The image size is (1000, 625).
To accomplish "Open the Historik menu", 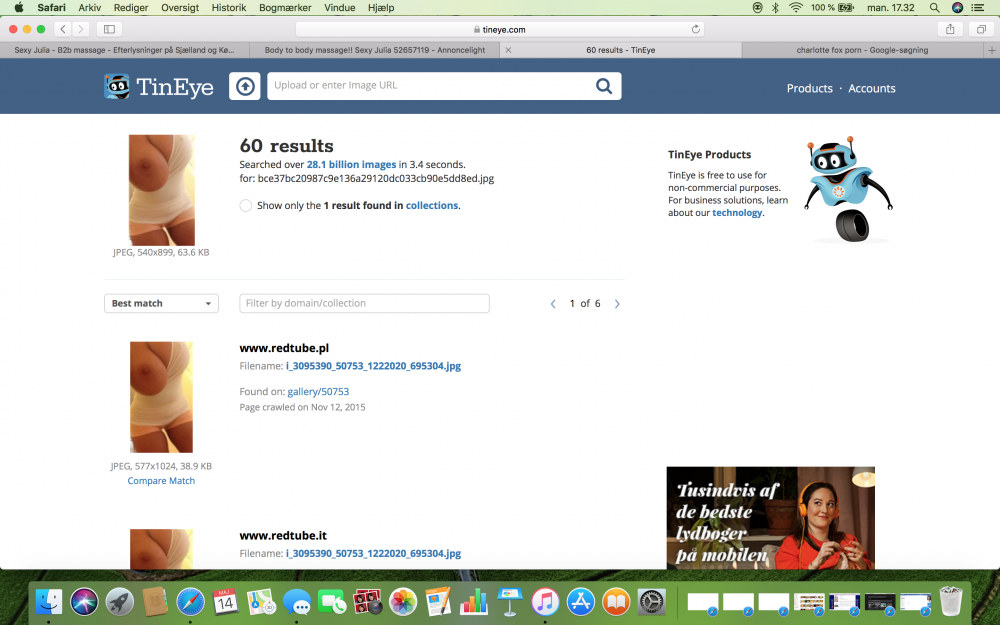I will tap(229, 8).
